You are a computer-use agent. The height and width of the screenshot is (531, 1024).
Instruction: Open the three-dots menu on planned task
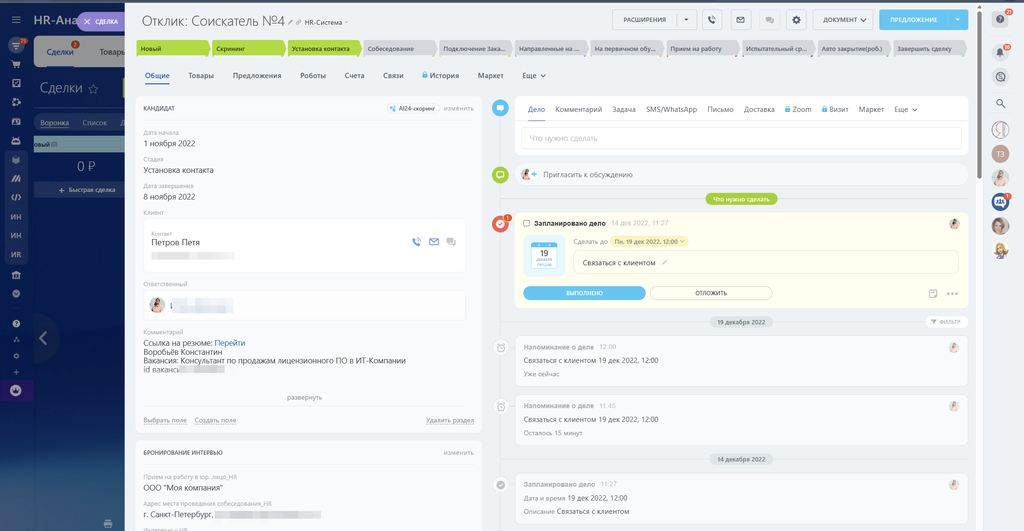(952, 294)
